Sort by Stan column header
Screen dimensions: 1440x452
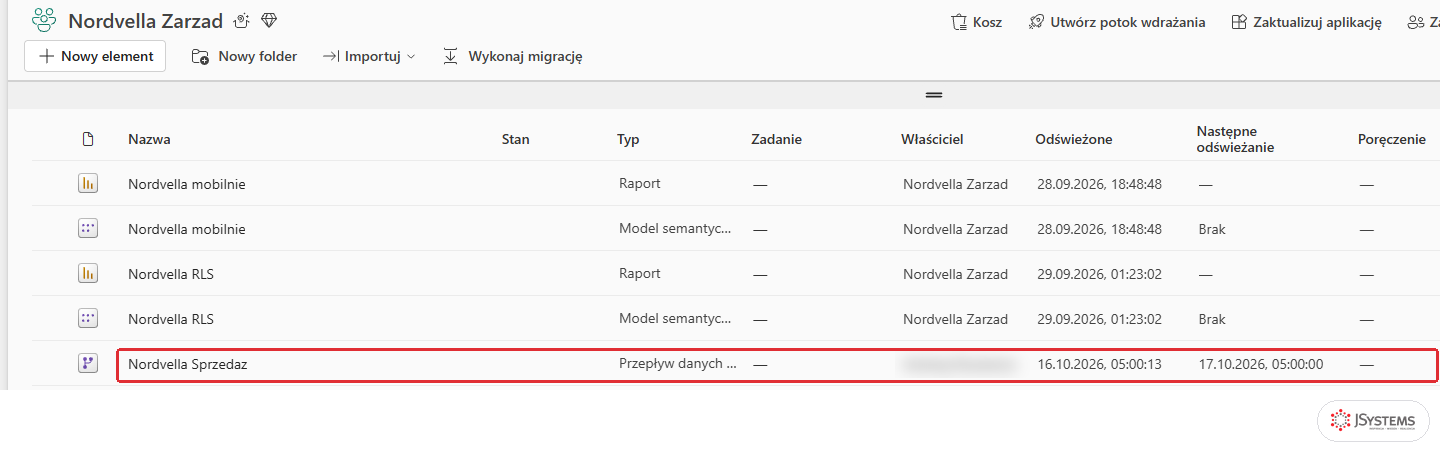(x=515, y=139)
